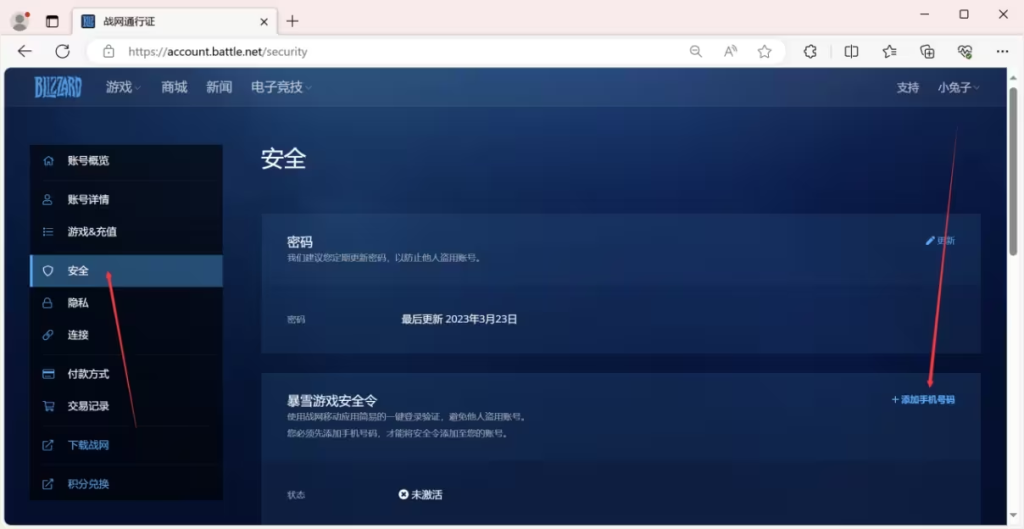
Task: Click the 密码 section heading
Action: tap(300, 242)
